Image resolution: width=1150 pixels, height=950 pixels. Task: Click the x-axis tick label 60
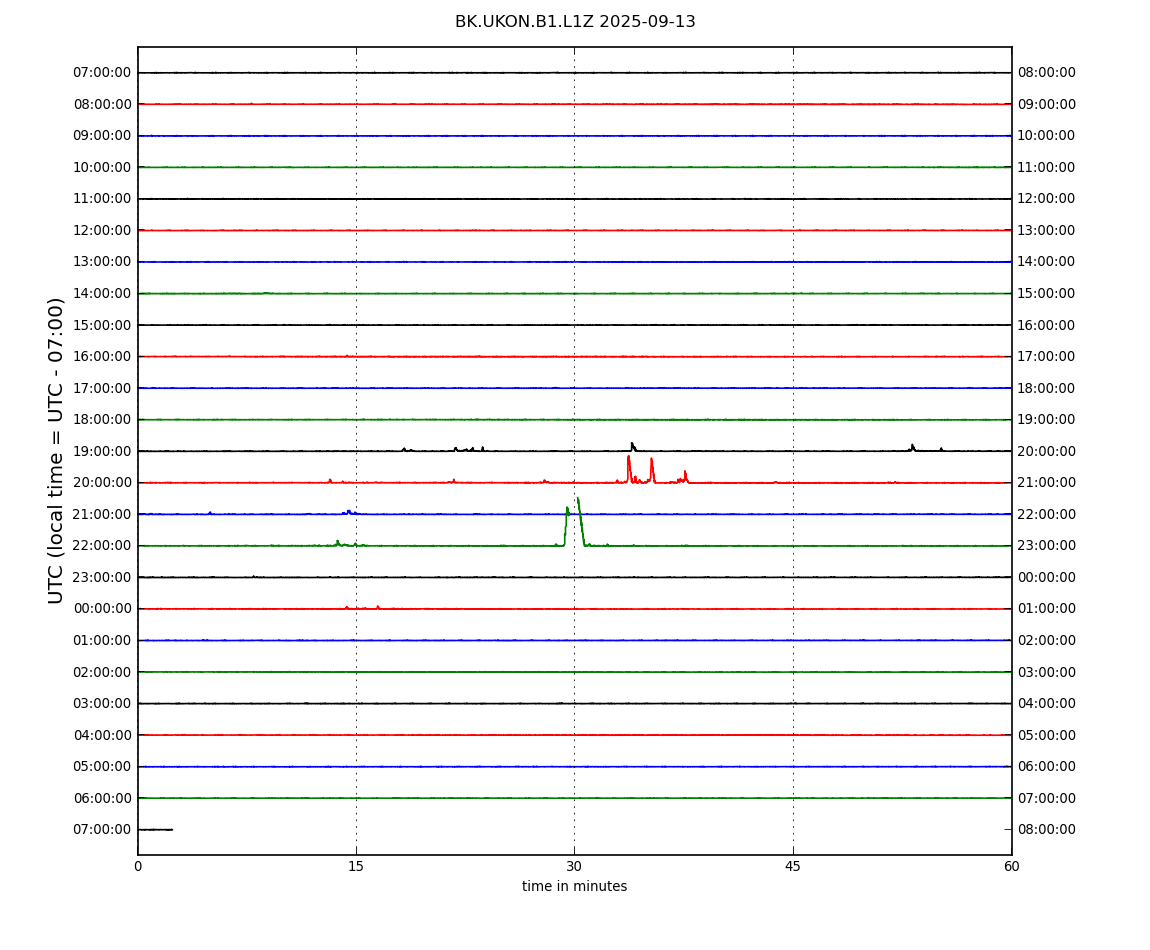pyautogui.click(x=1011, y=866)
